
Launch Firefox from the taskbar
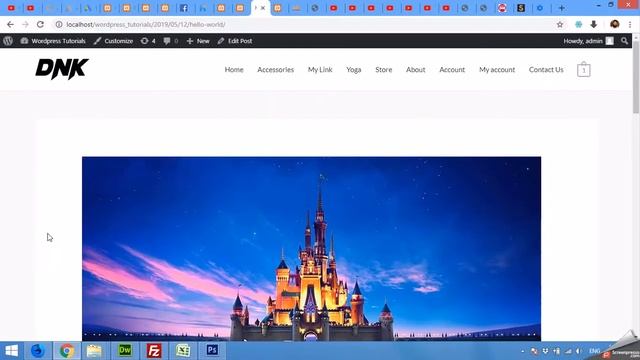pyautogui.click(x=38, y=351)
